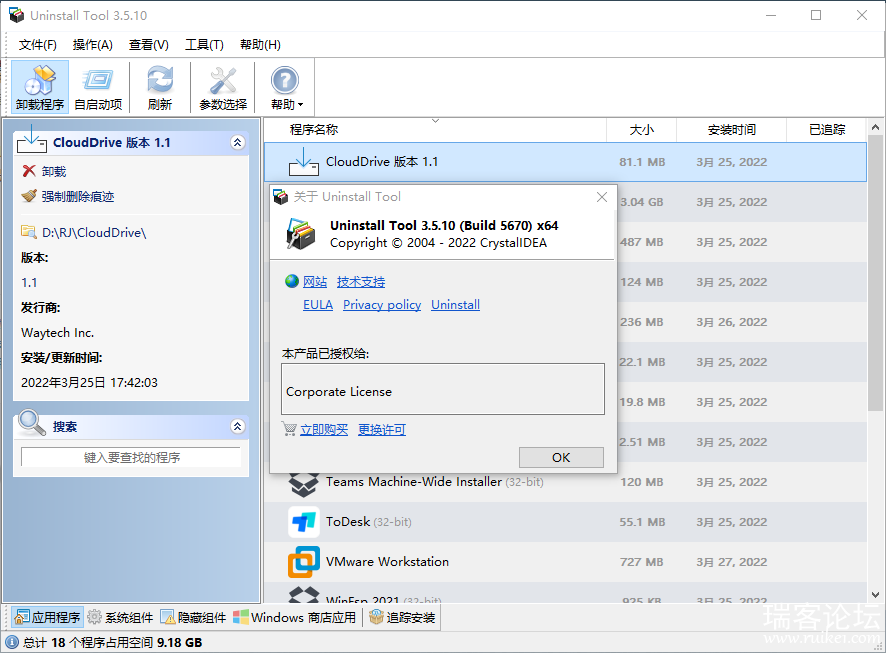Viewport: 886px width, 653px height.
Task: Click the CloudDrive installer icon in sidebar header
Action: coord(32,139)
